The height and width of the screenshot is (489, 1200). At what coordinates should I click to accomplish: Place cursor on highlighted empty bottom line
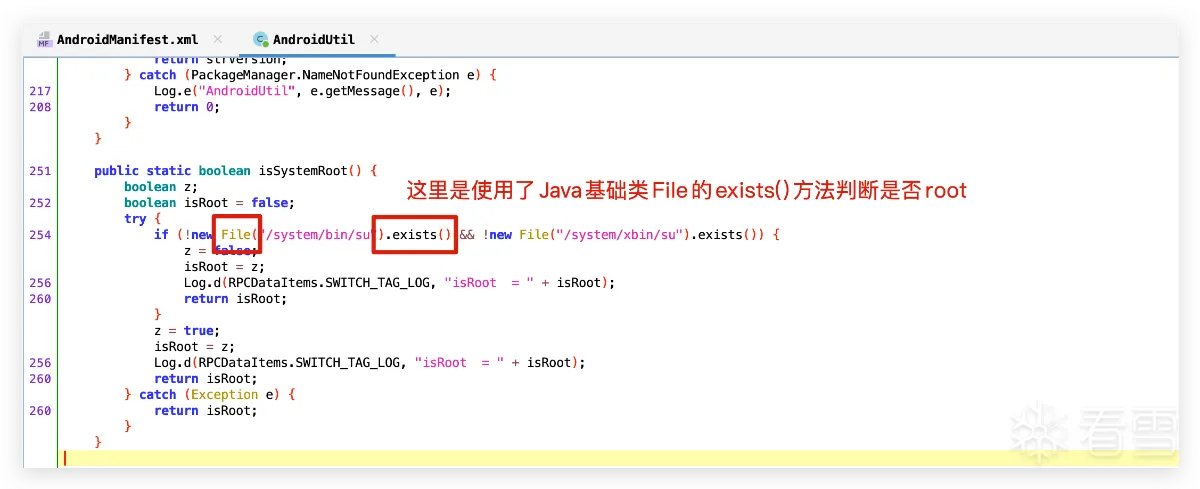[x=400, y=457]
